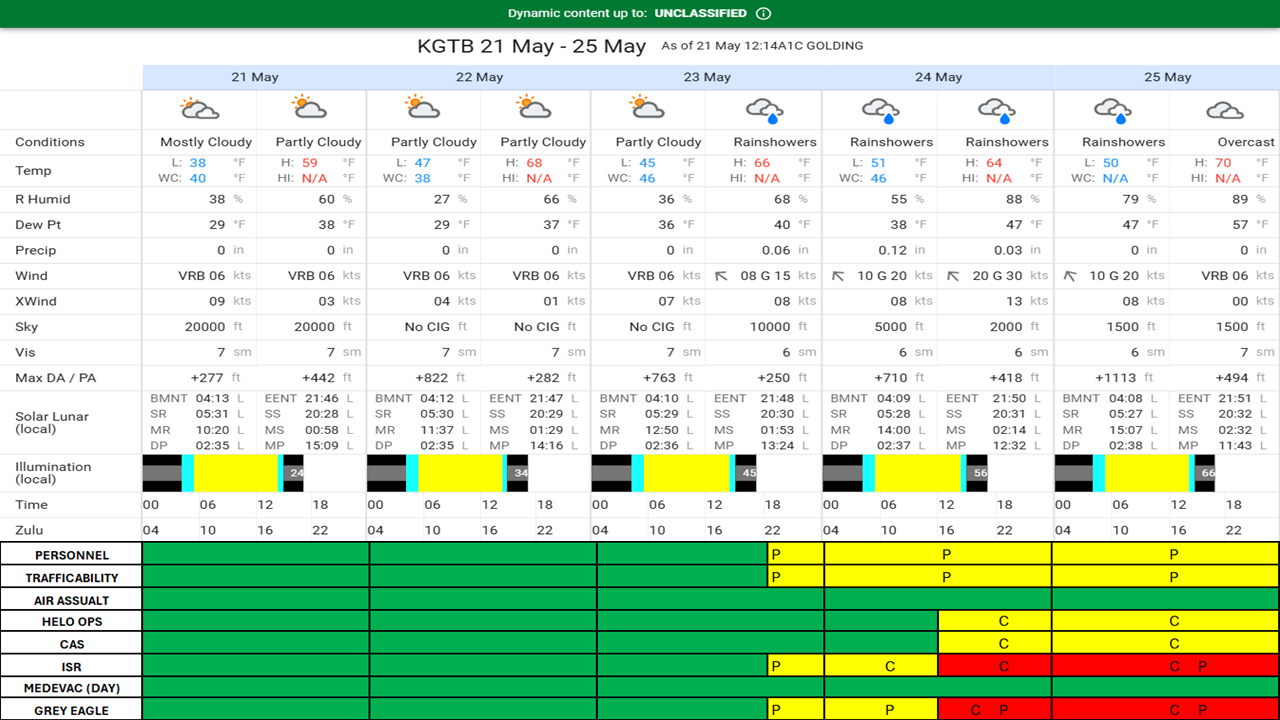This screenshot has width=1280, height=720.
Task: Click the R Humid row label
Action: pos(43,199)
